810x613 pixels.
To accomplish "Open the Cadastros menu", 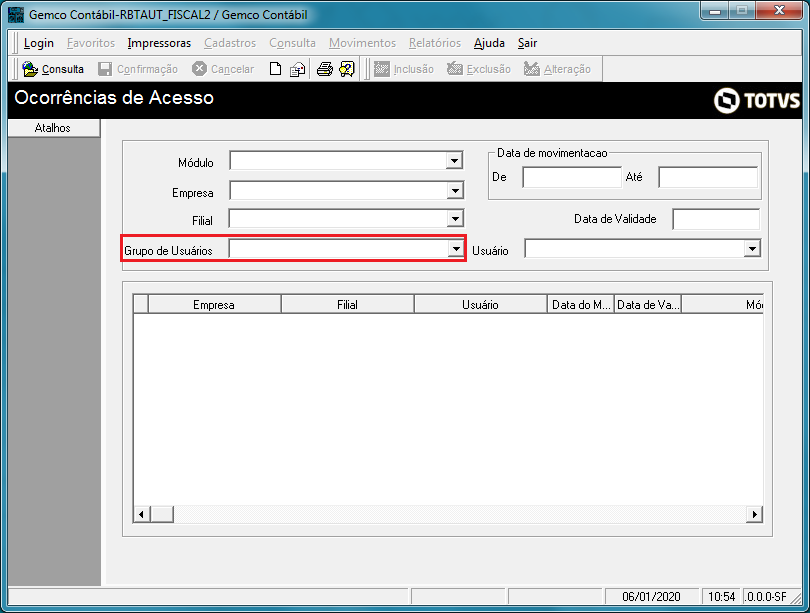I will coord(230,43).
